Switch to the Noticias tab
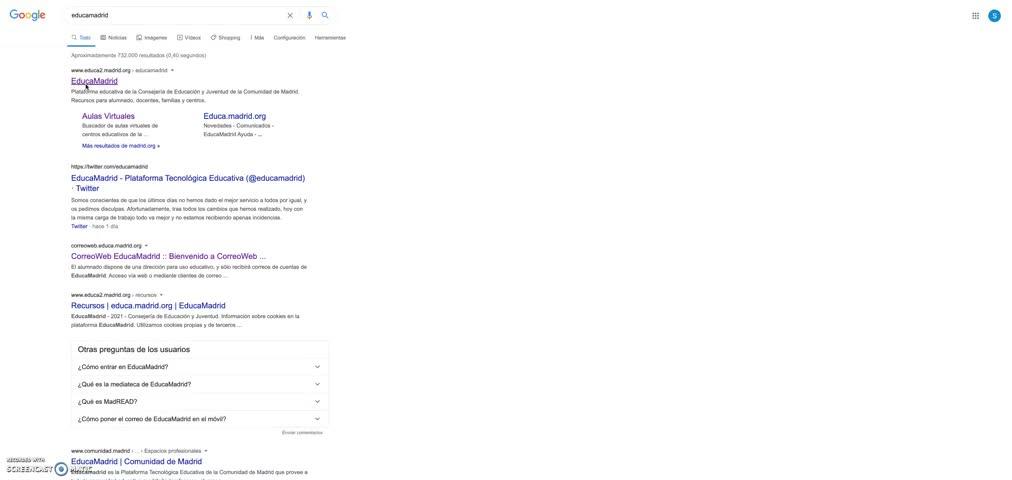Image resolution: width=1012 pixels, height=480 pixels. click(114, 38)
